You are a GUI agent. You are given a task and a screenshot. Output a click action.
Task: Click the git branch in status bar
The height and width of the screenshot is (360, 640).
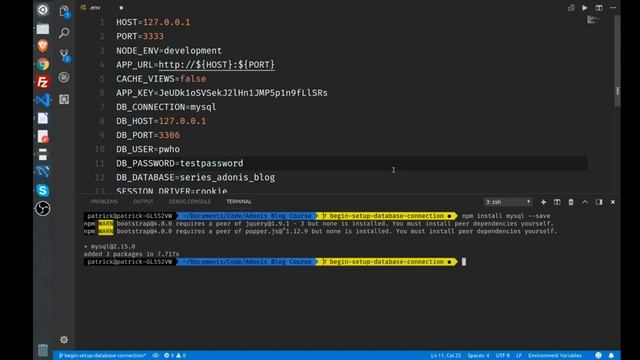pyautogui.click(x=102, y=356)
